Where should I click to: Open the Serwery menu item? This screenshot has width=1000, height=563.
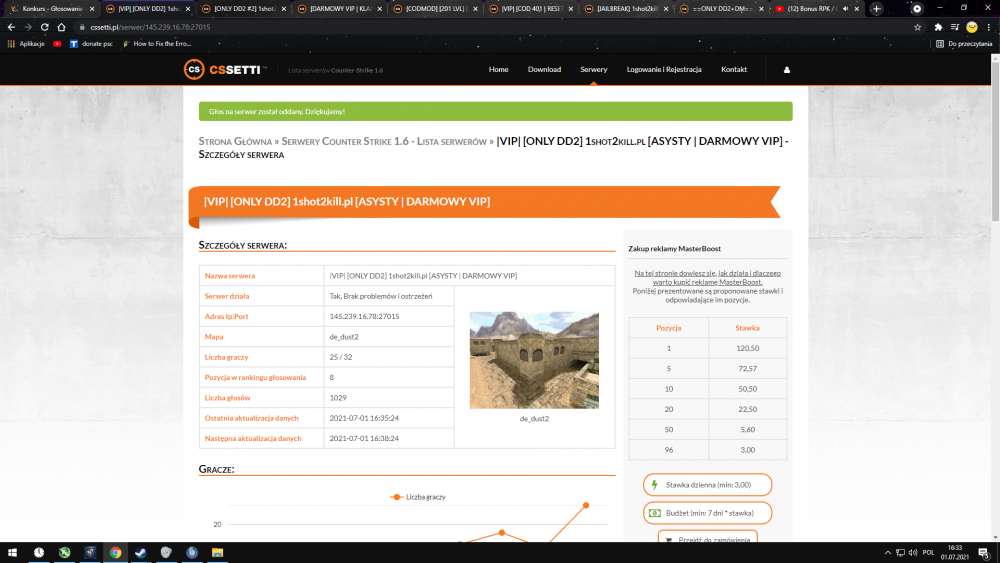[x=593, y=69]
